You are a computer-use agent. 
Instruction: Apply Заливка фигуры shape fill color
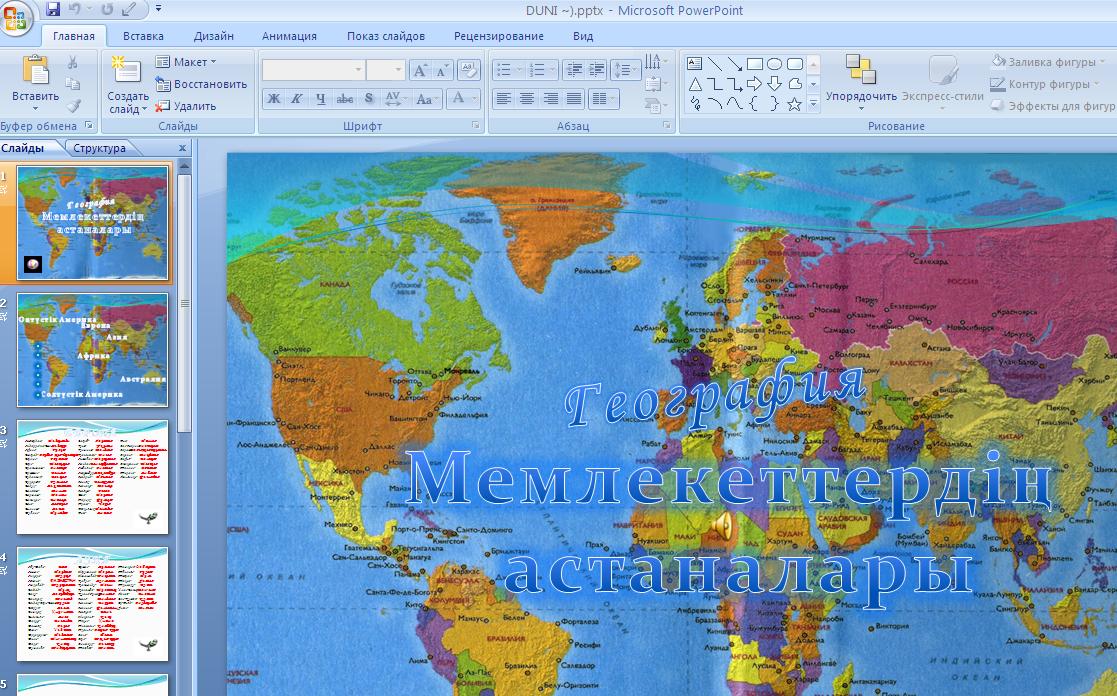tap(1047, 62)
